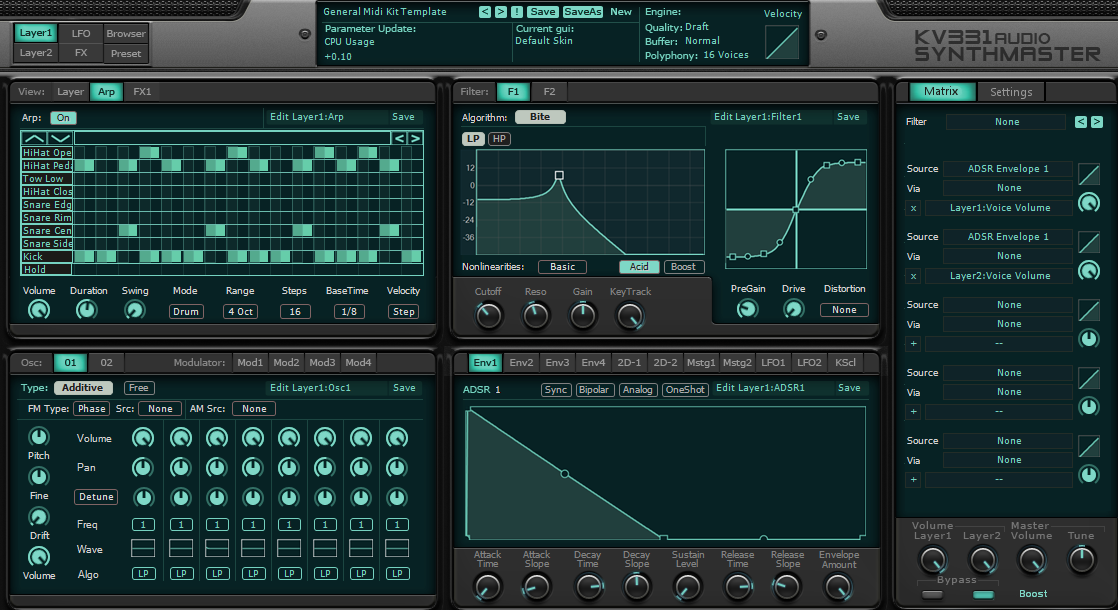
Task: Switch to oscillator 02 tab
Action: (106, 363)
